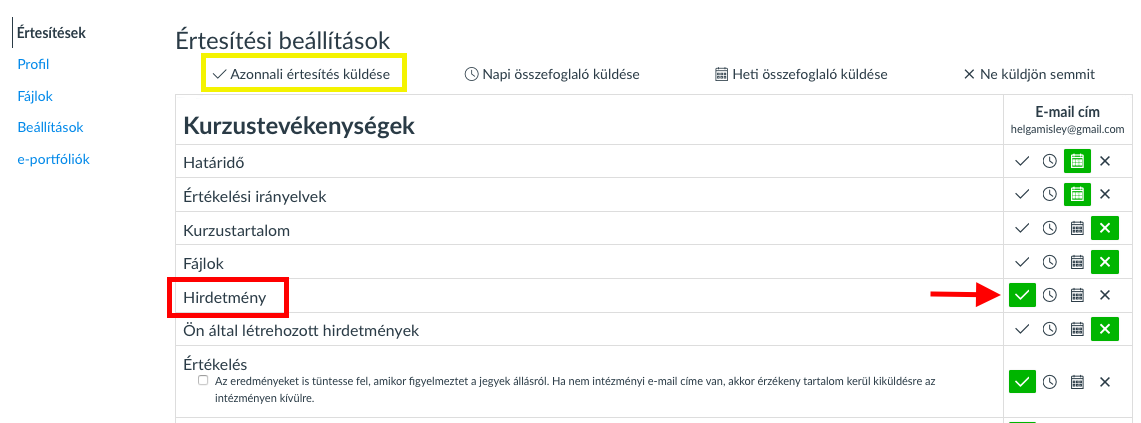Open Profil in the sidebar
The width and height of the screenshot is (1141, 423).
coord(33,64)
